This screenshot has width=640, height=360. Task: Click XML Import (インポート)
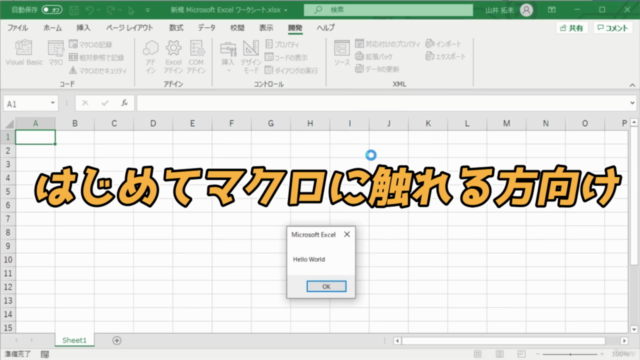443,44
